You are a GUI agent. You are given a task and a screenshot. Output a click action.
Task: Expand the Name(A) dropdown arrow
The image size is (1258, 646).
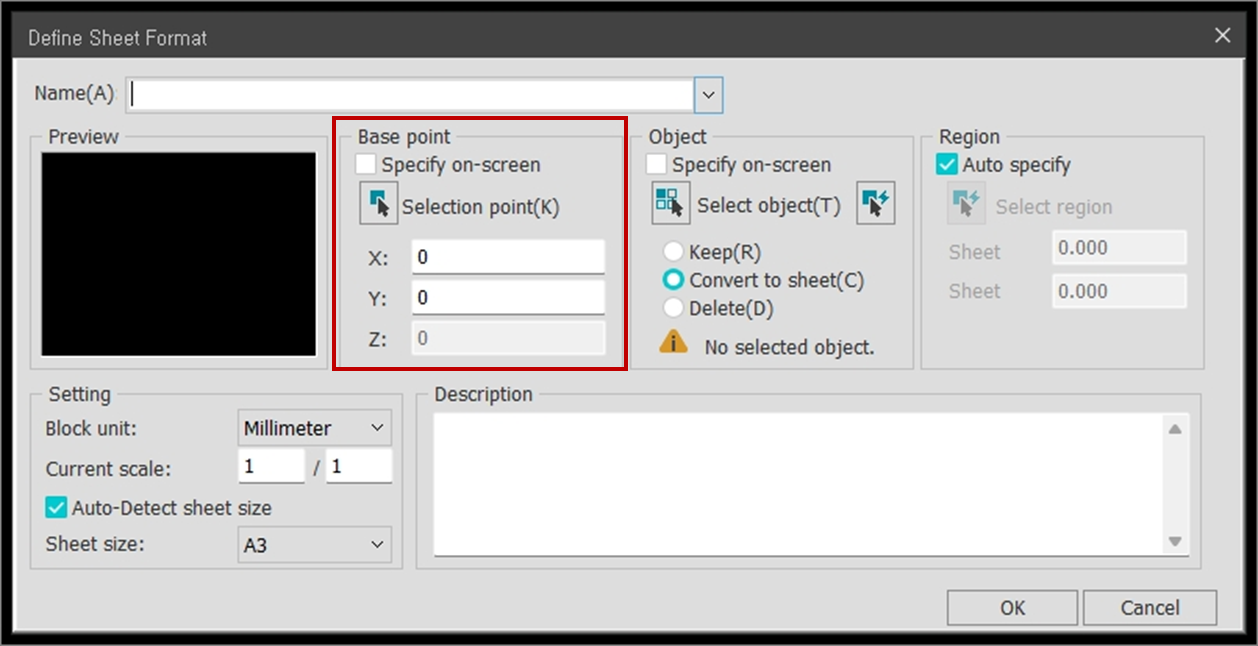point(708,95)
